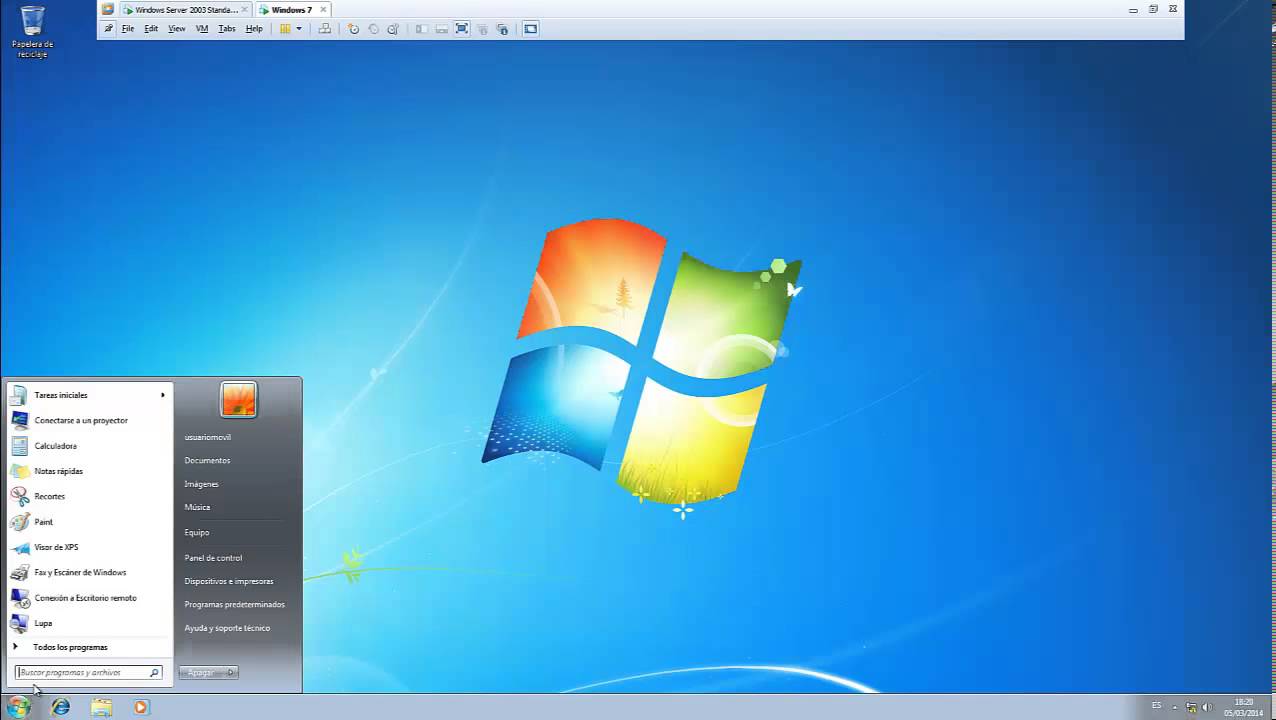Screen dimensions: 1276x720
Task: Close the Windows Server 2003 tab
Action: [x=246, y=10]
